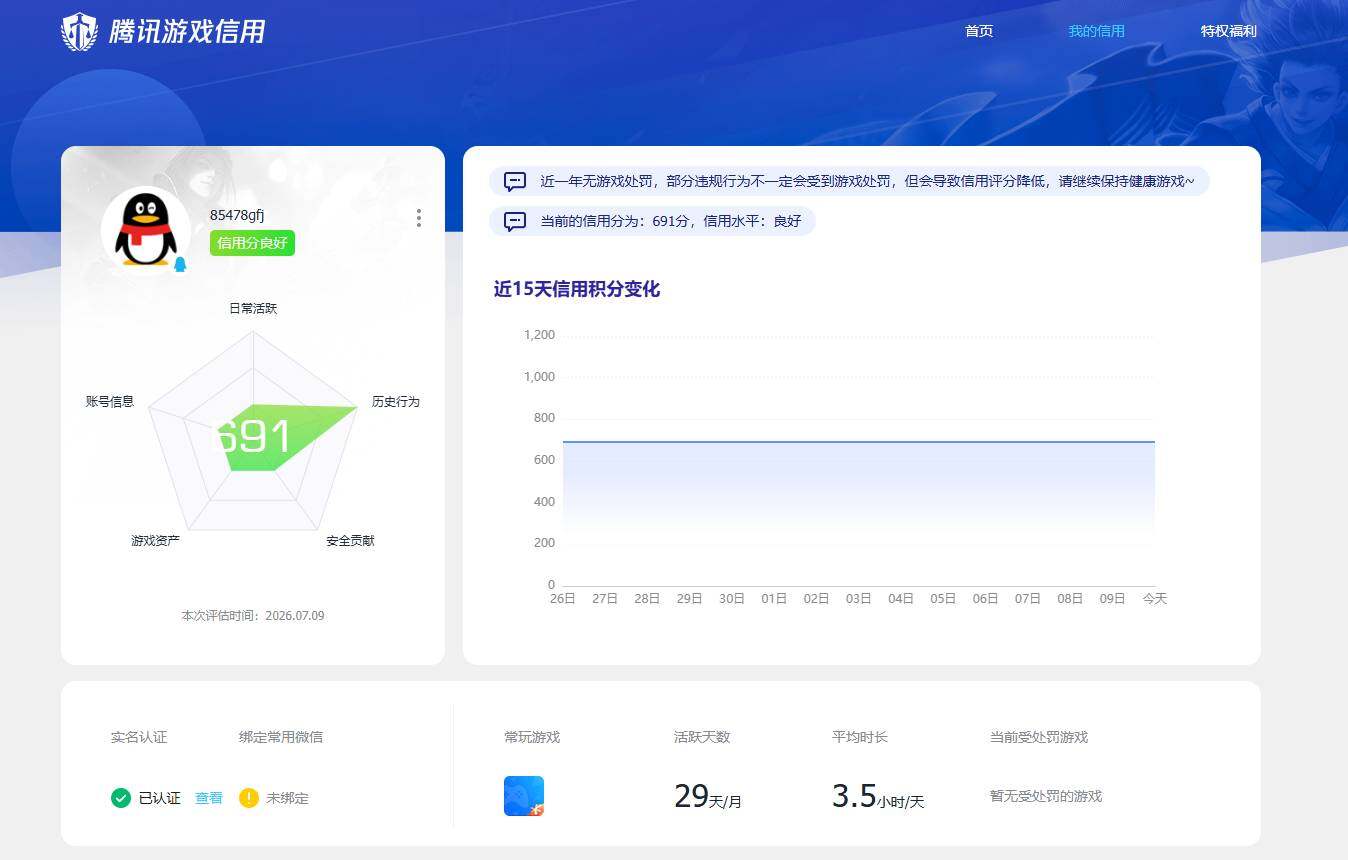Click the 游戏资产 radar label
This screenshot has width=1348, height=860.
point(155,541)
